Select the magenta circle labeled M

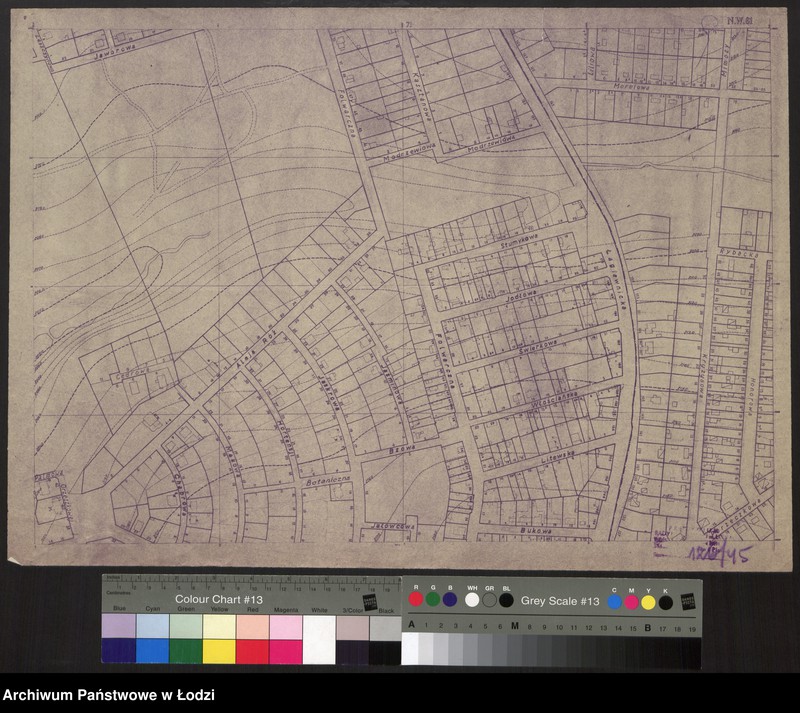click(x=631, y=601)
